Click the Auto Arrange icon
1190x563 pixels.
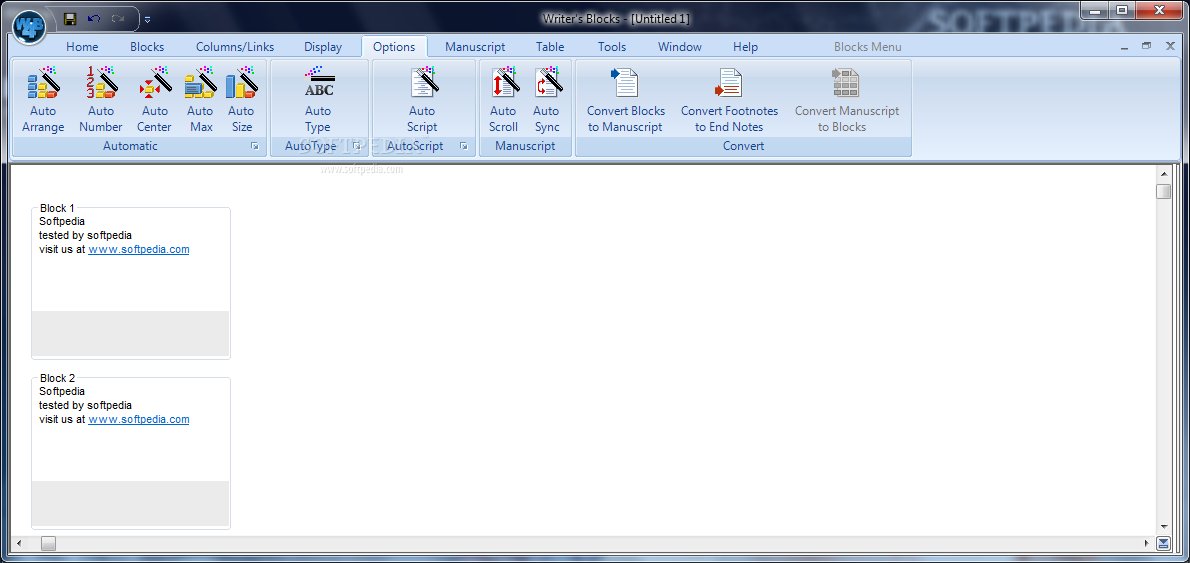(x=42, y=83)
